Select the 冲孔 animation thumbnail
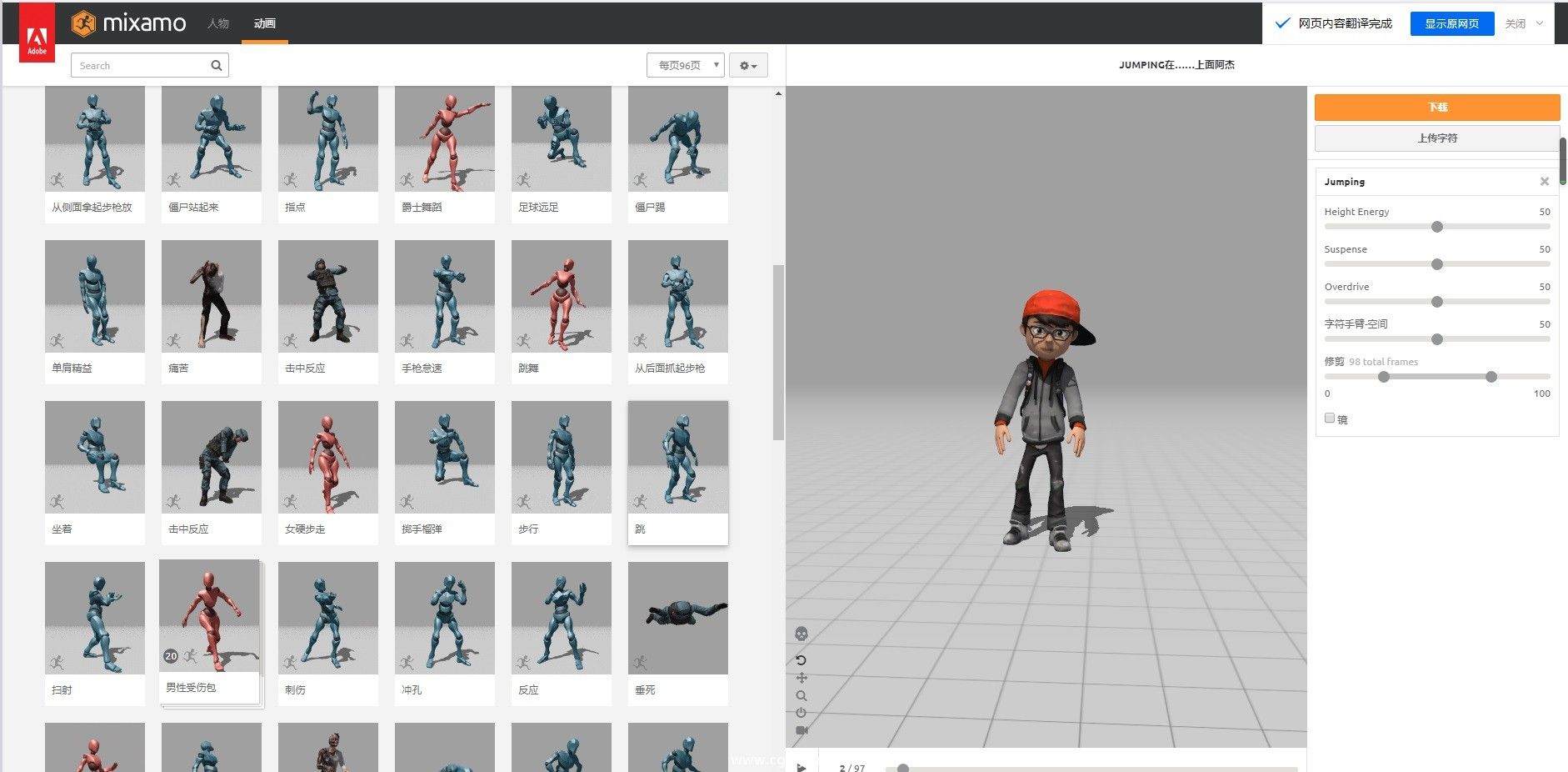 click(445, 618)
